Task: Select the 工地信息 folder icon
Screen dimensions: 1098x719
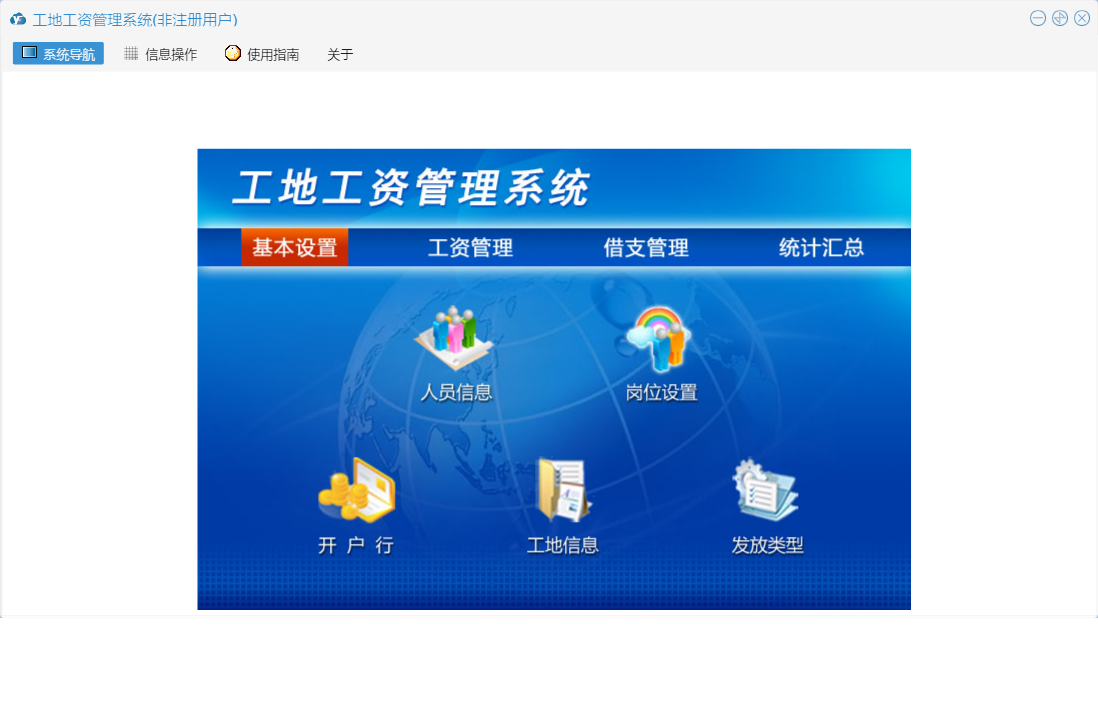Action: 563,490
